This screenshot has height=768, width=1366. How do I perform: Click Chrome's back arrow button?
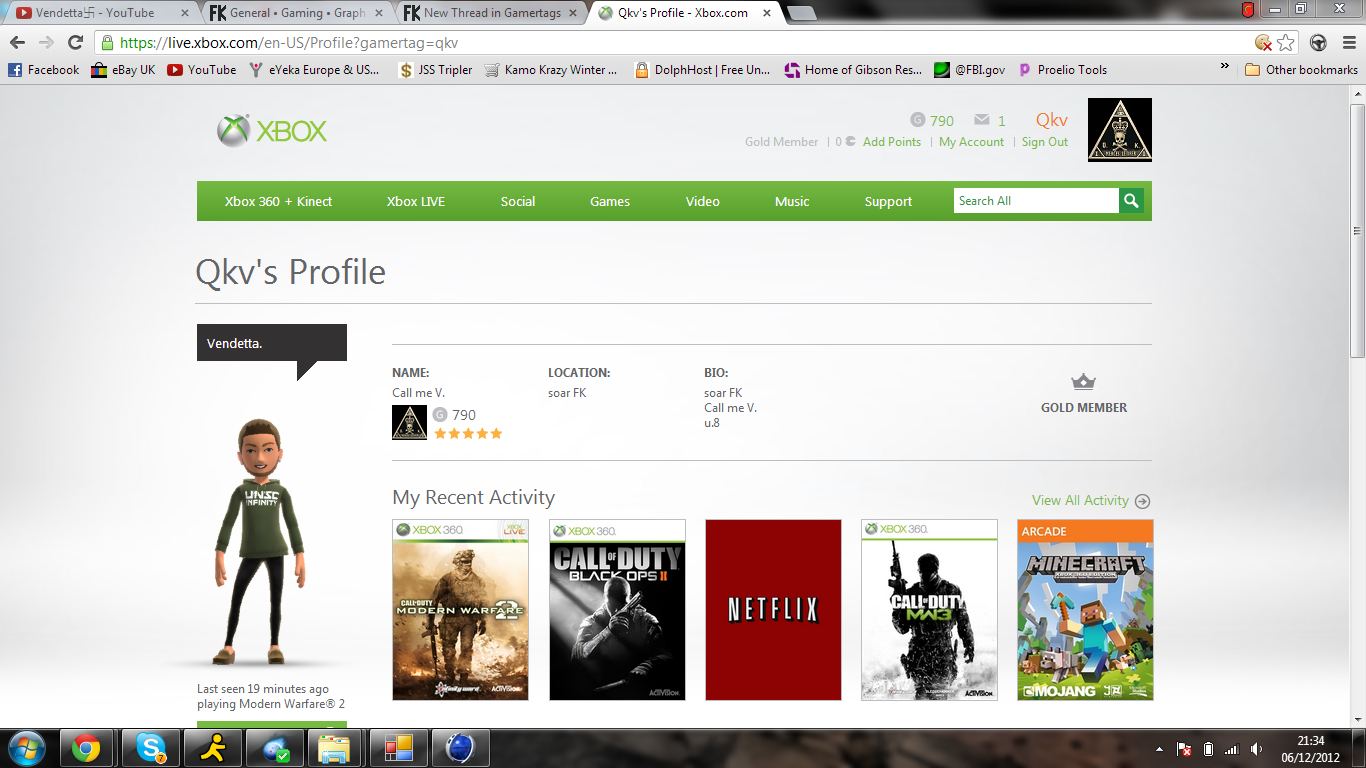click(x=17, y=43)
